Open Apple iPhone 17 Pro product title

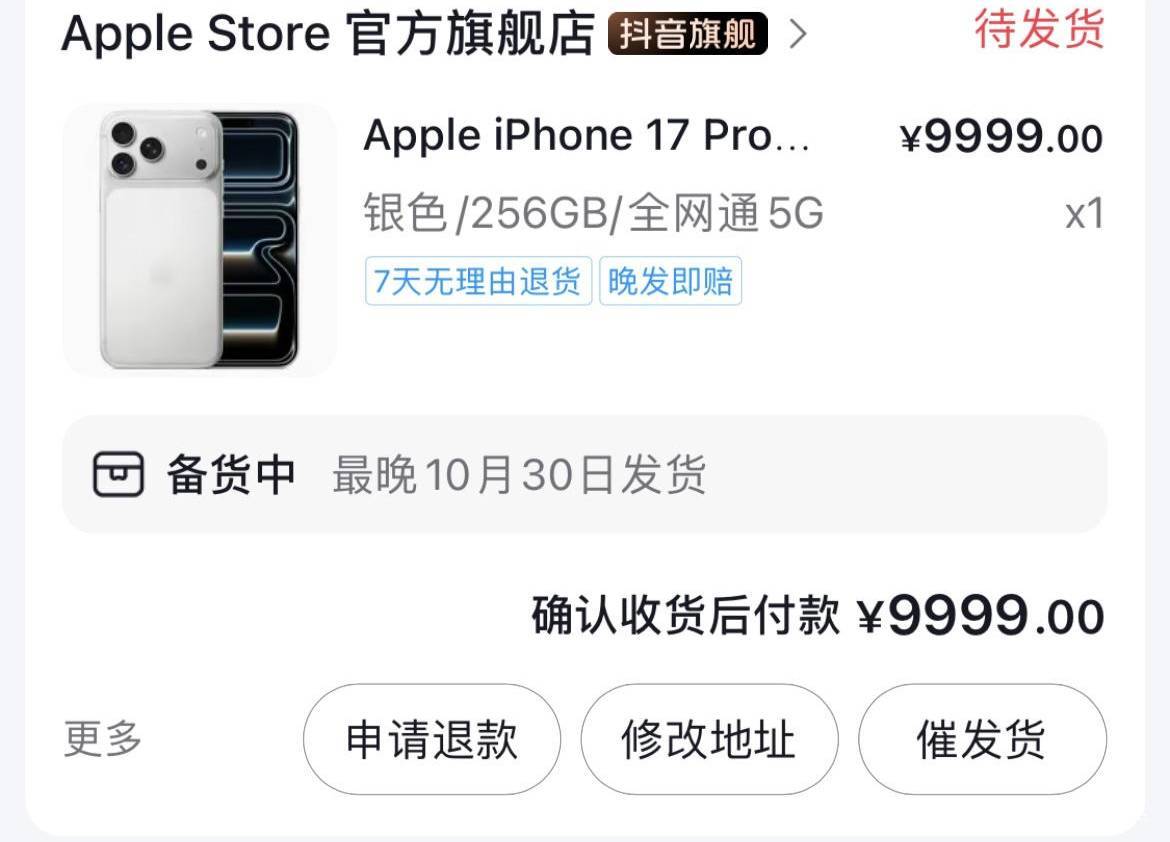click(x=586, y=135)
